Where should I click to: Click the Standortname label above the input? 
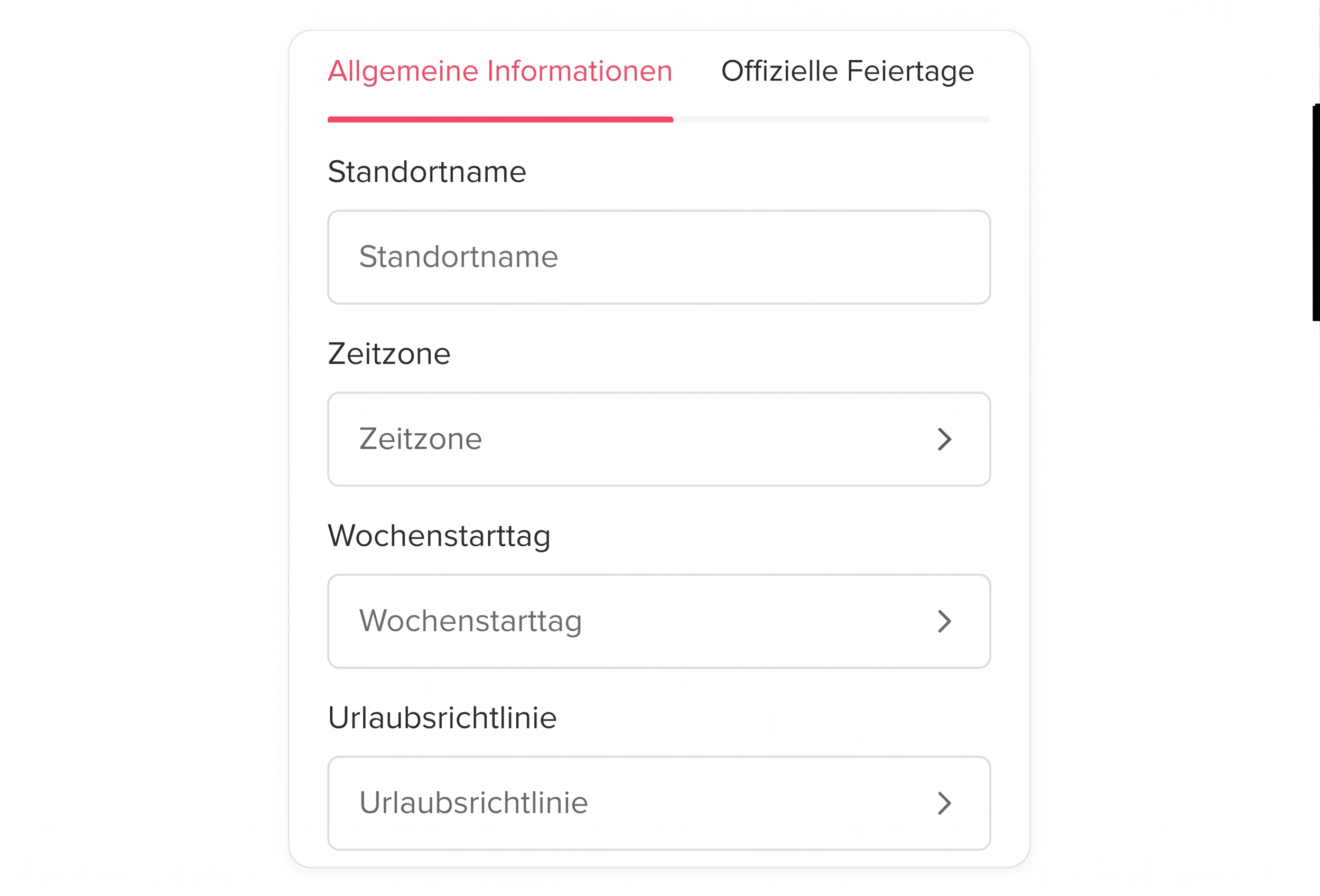(427, 172)
